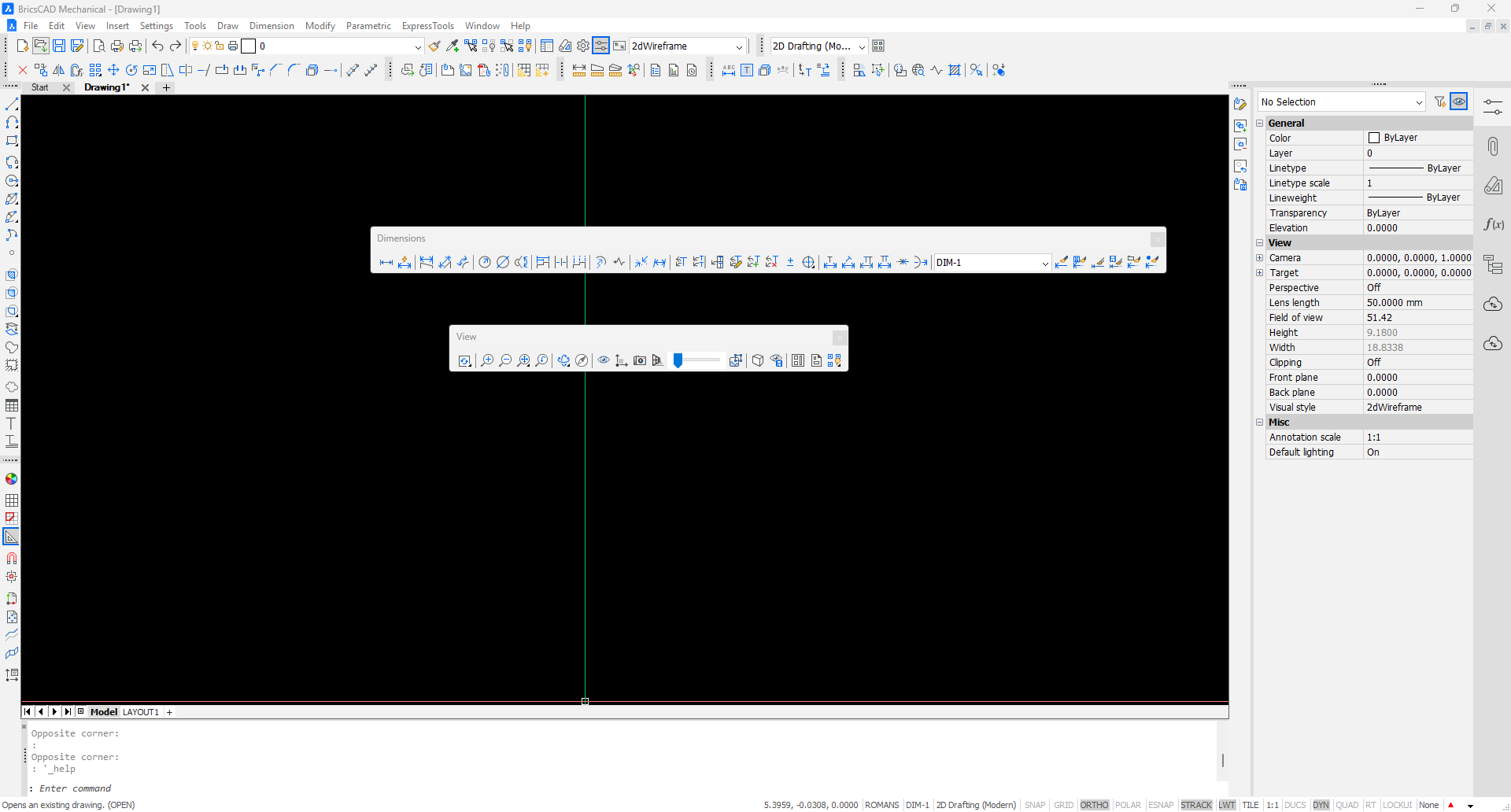Select the Linear dimension tool
Viewport: 1511px width, 812px height.
[x=386, y=263]
